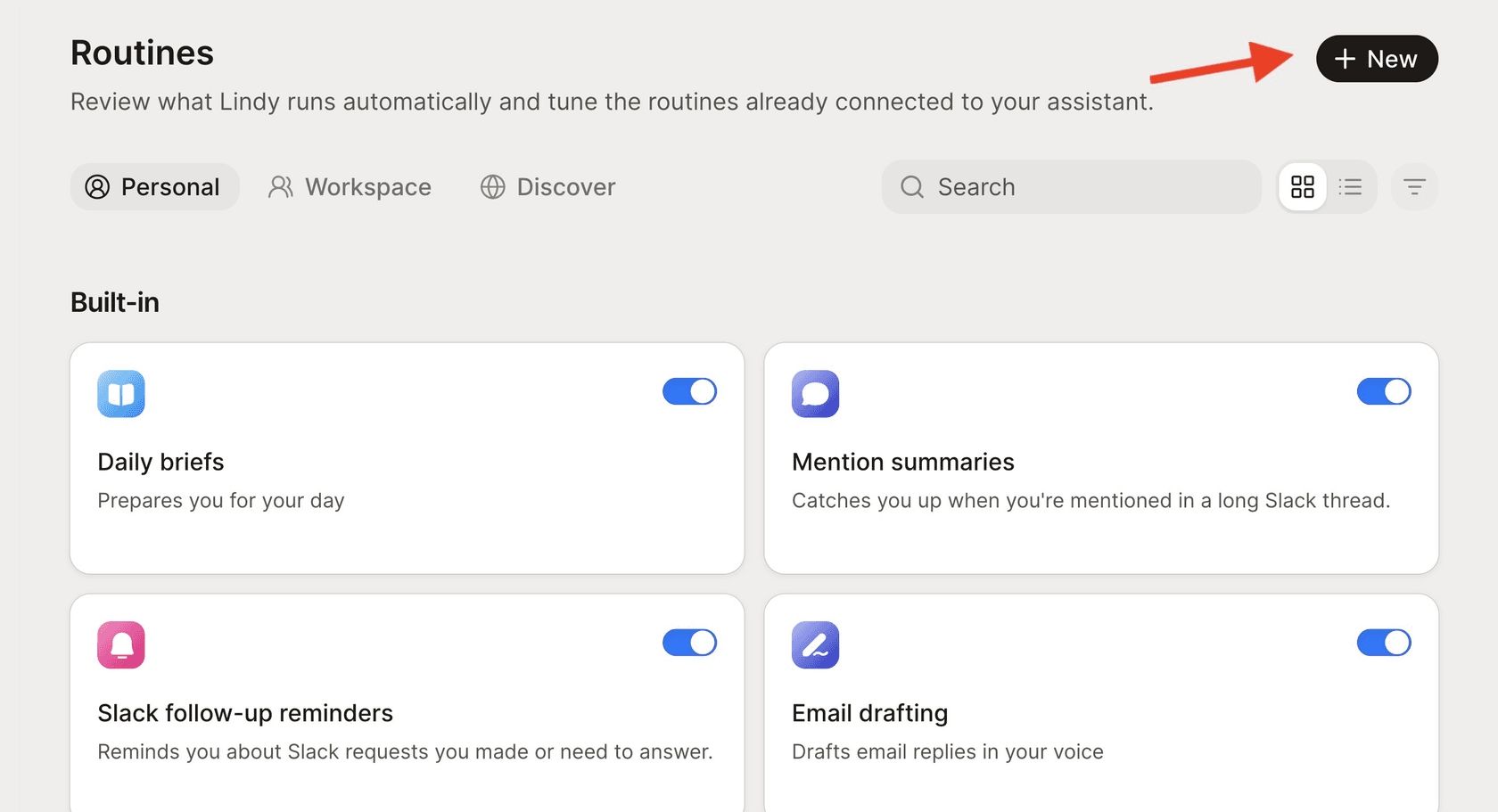This screenshot has height=812, width=1498.
Task: Click the Routines page heading
Action: click(142, 53)
